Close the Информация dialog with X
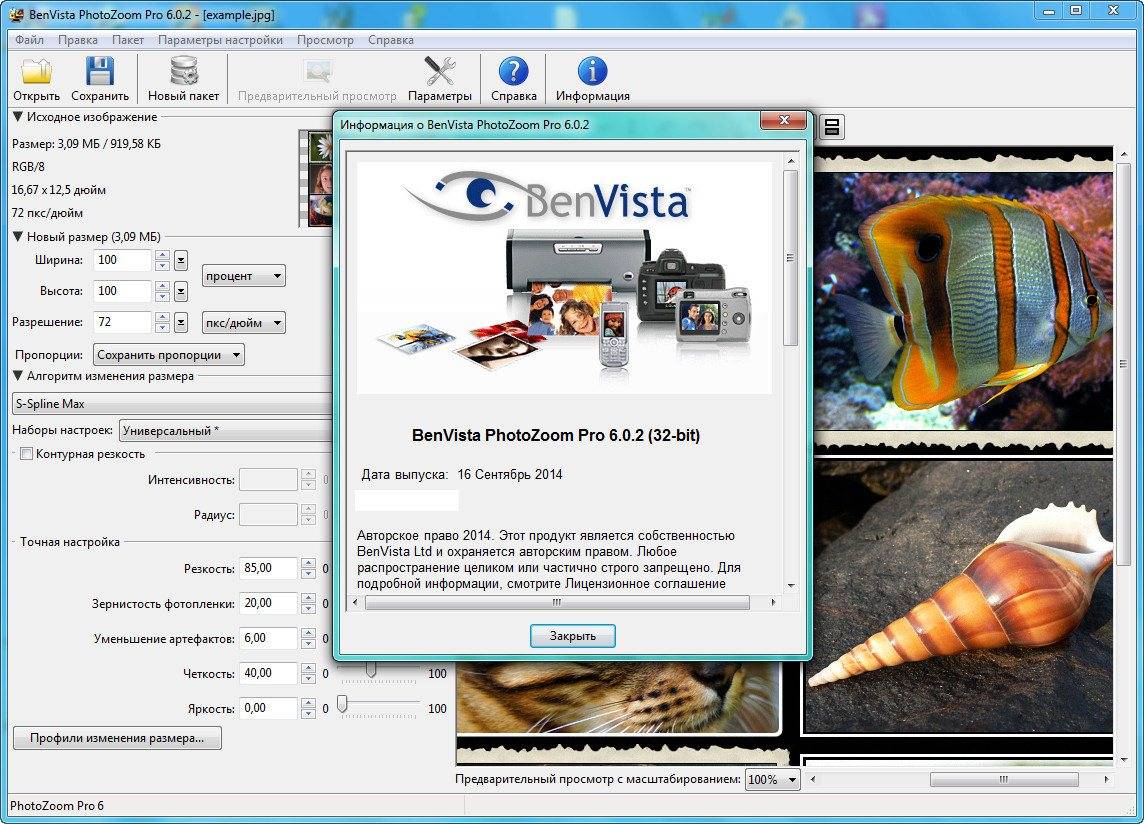Screen dimensions: 1144x824 (784, 120)
